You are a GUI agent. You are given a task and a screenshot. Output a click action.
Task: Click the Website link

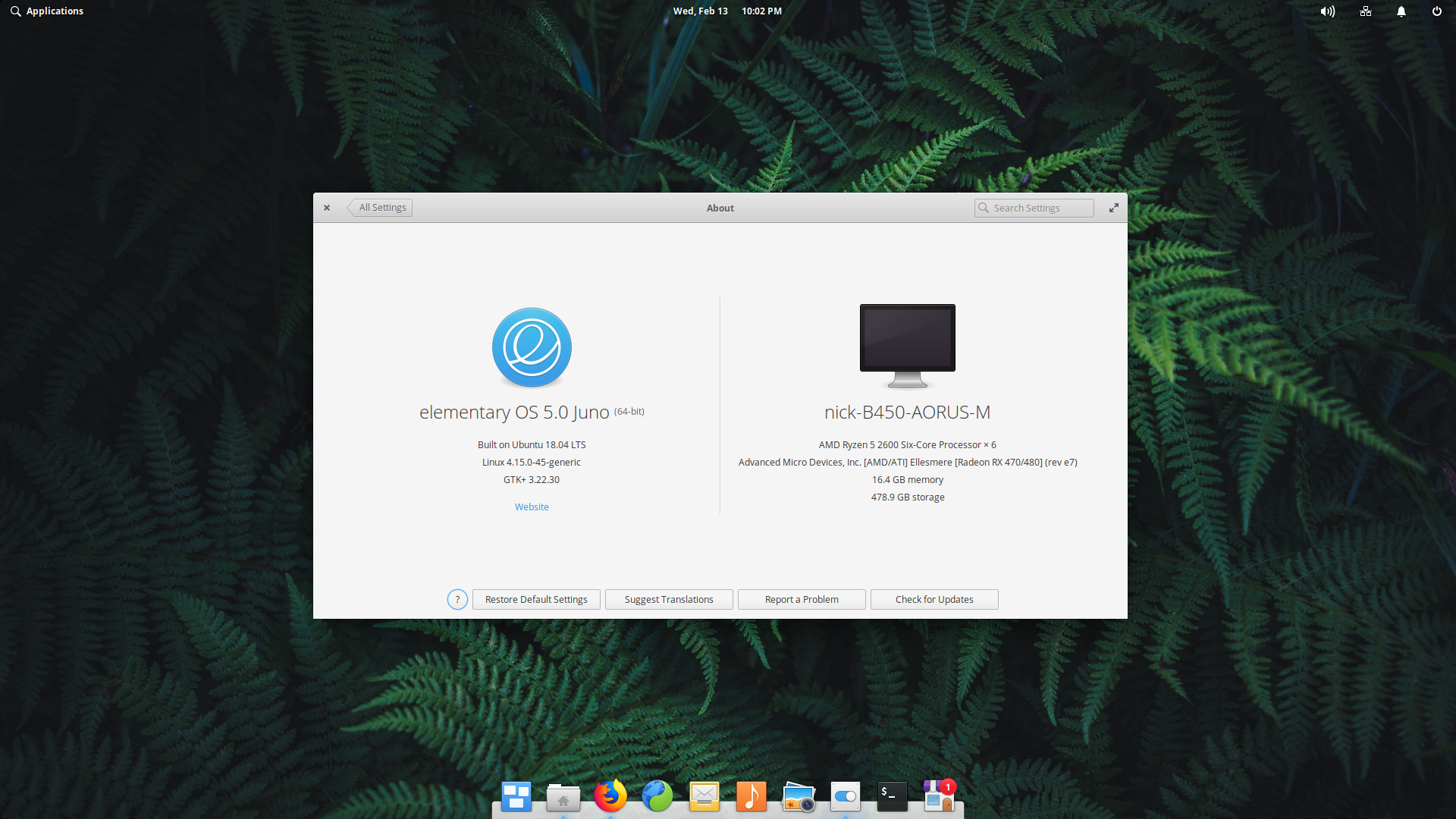(x=532, y=507)
